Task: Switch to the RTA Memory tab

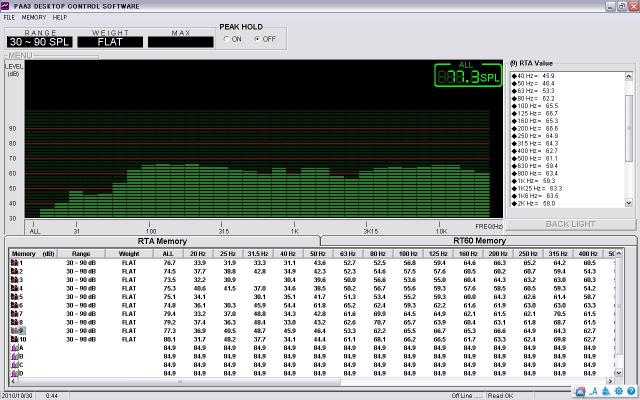Action: pyautogui.click(x=162, y=241)
